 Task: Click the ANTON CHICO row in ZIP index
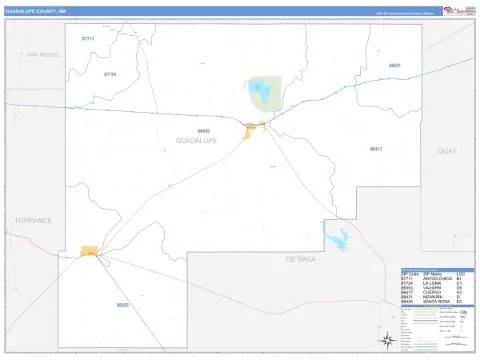431,279
